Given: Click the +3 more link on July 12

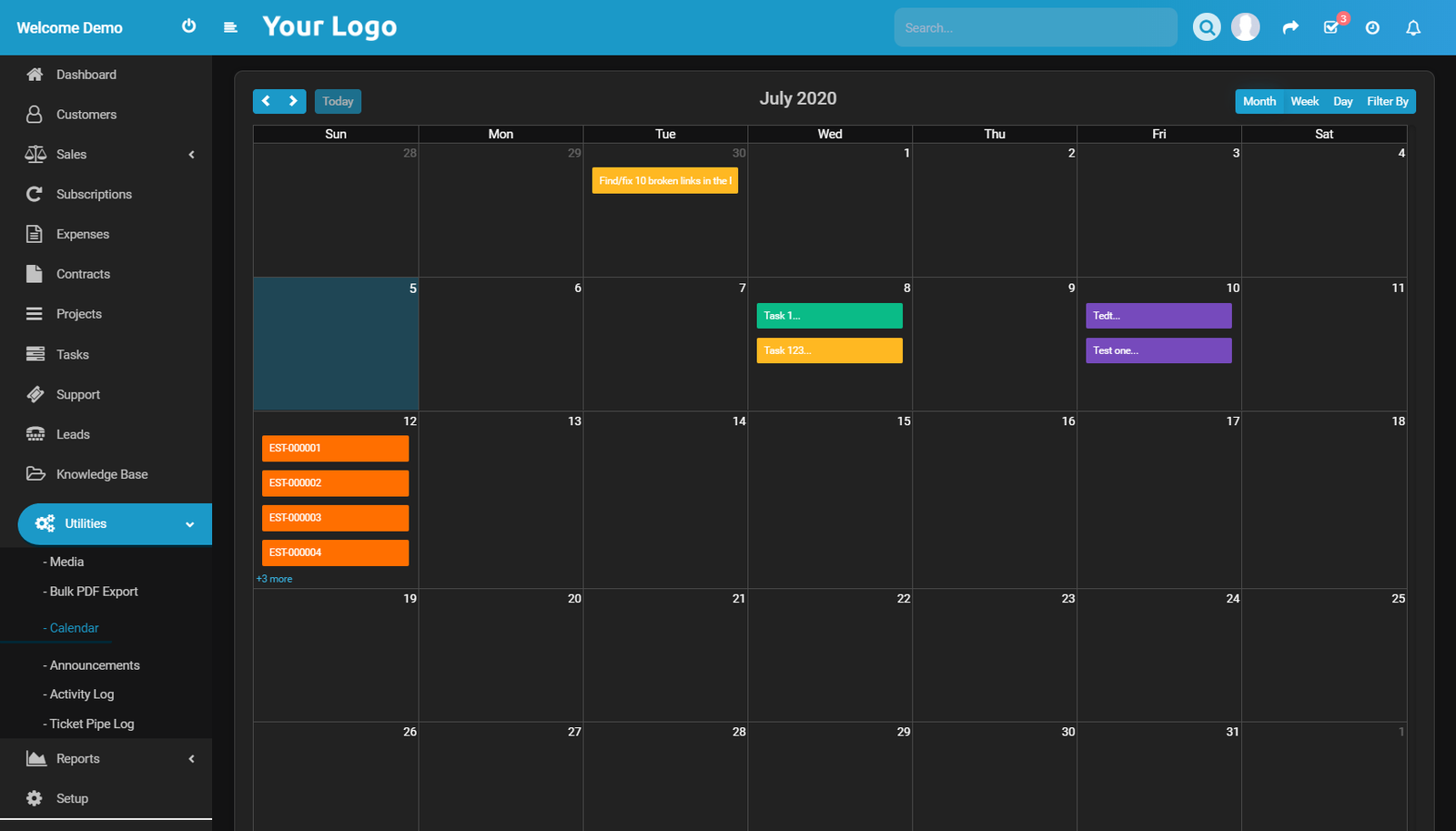Looking at the screenshot, I should [x=274, y=579].
